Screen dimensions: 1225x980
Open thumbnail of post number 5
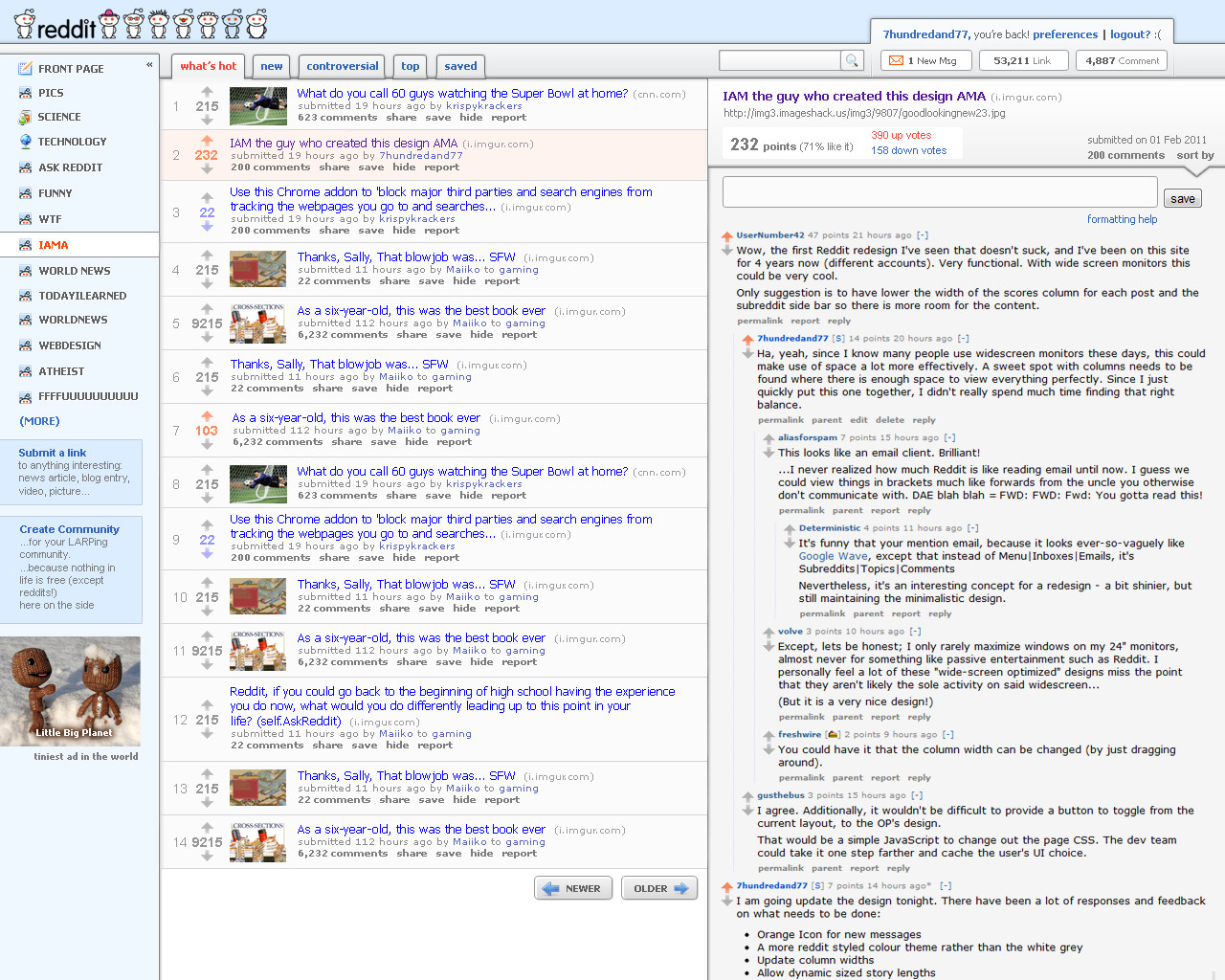(x=258, y=323)
